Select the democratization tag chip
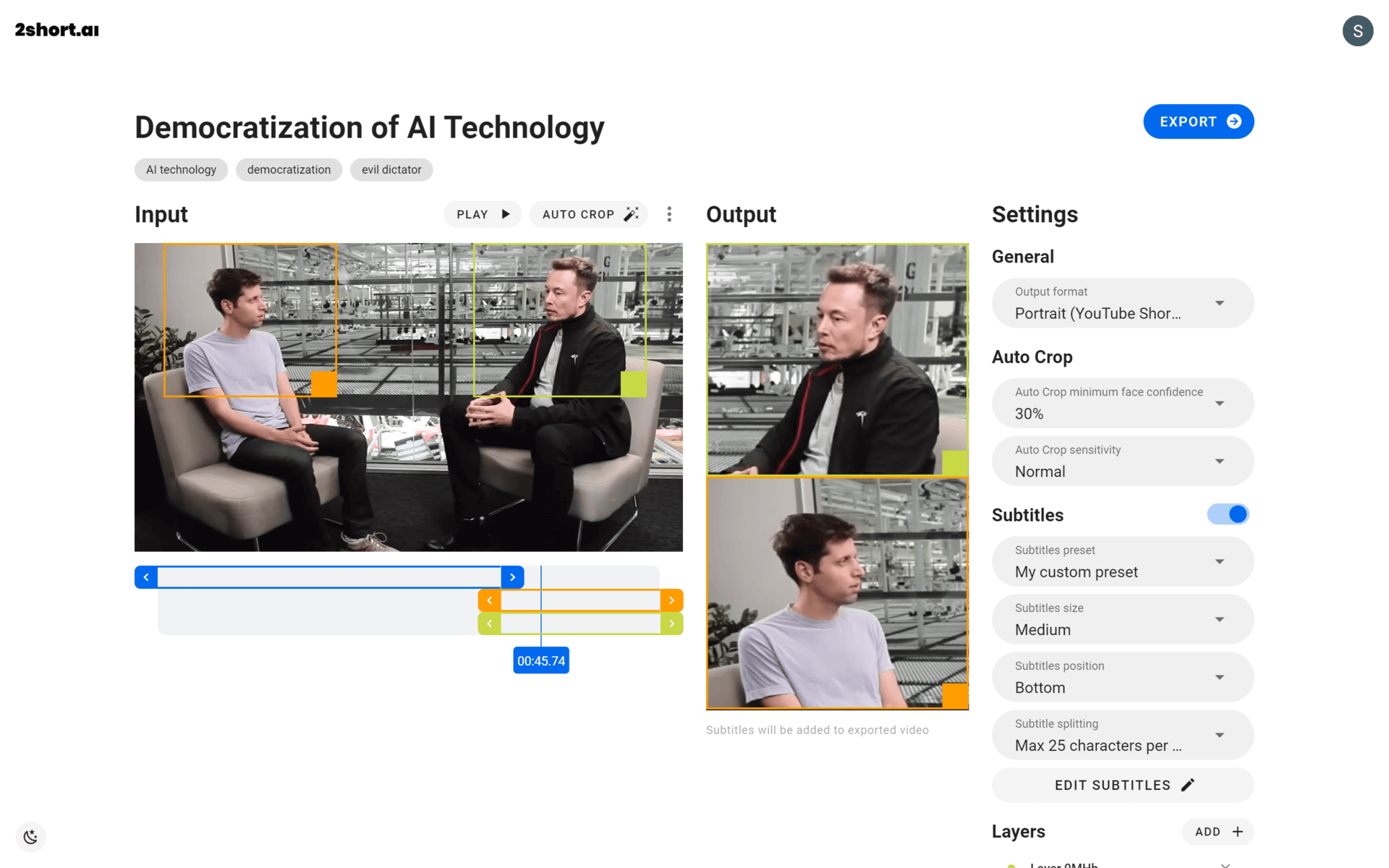Screen dimensions: 1389x868 289,169
